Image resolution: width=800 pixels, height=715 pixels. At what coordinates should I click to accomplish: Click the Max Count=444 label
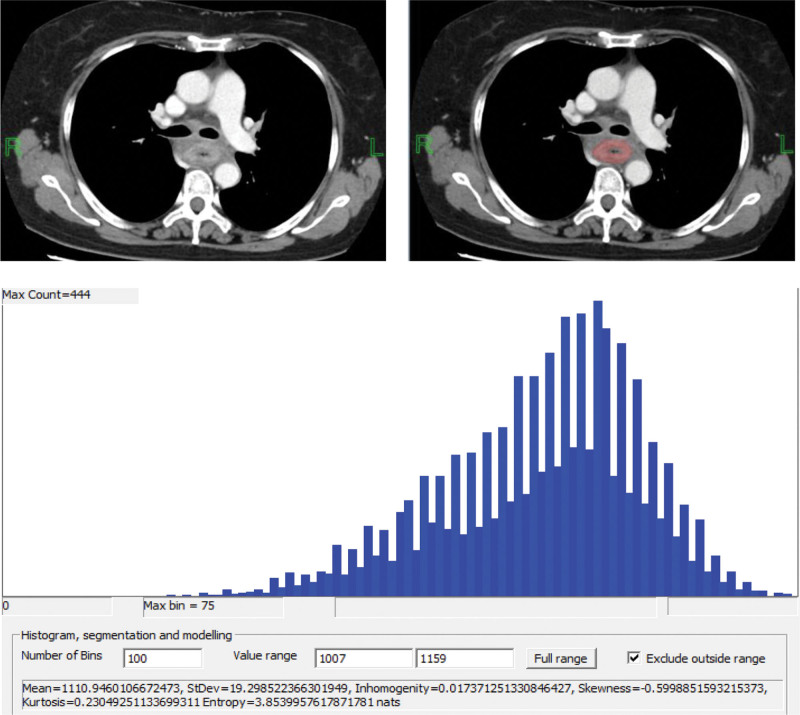46,295
